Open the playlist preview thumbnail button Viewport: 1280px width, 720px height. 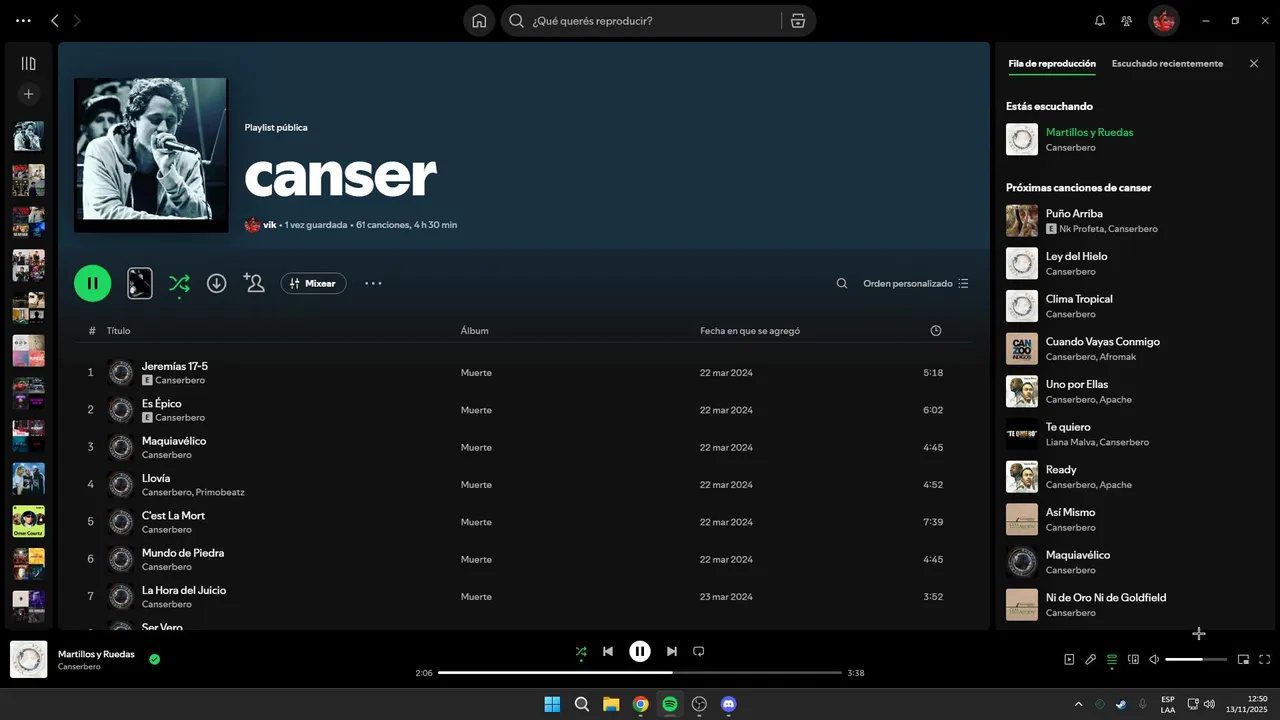(x=140, y=283)
